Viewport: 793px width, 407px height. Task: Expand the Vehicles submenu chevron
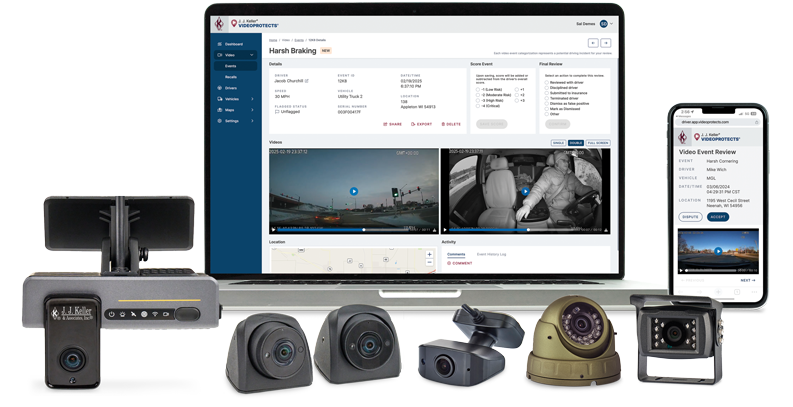pos(252,99)
